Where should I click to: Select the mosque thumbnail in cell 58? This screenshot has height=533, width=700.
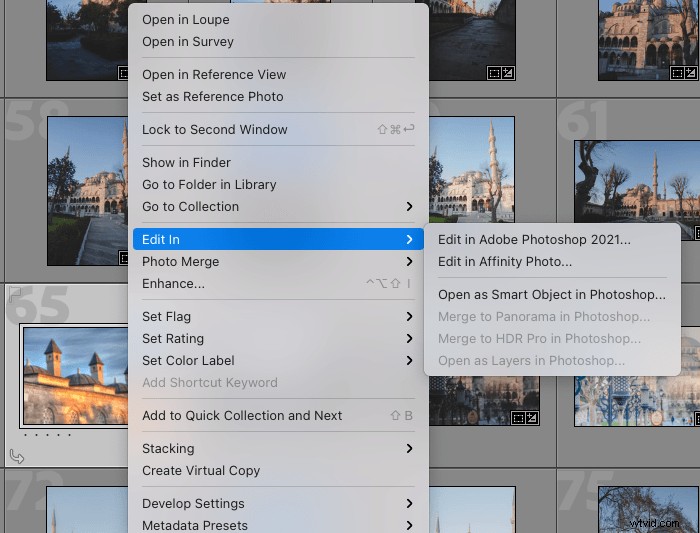(x=88, y=191)
